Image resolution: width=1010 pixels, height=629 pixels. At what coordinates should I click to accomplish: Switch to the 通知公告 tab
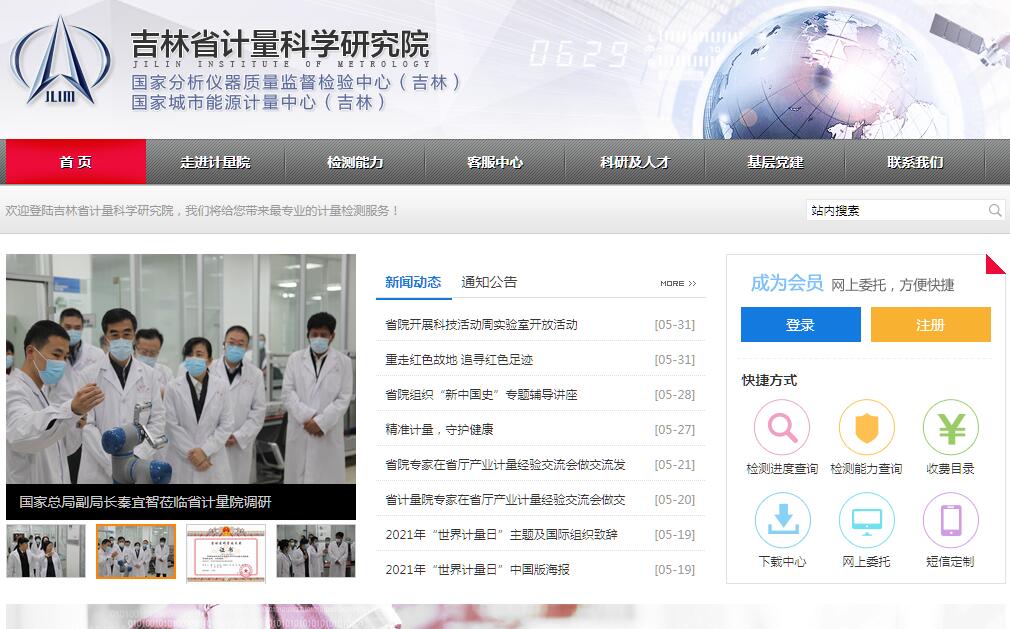[x=489, y=282]
